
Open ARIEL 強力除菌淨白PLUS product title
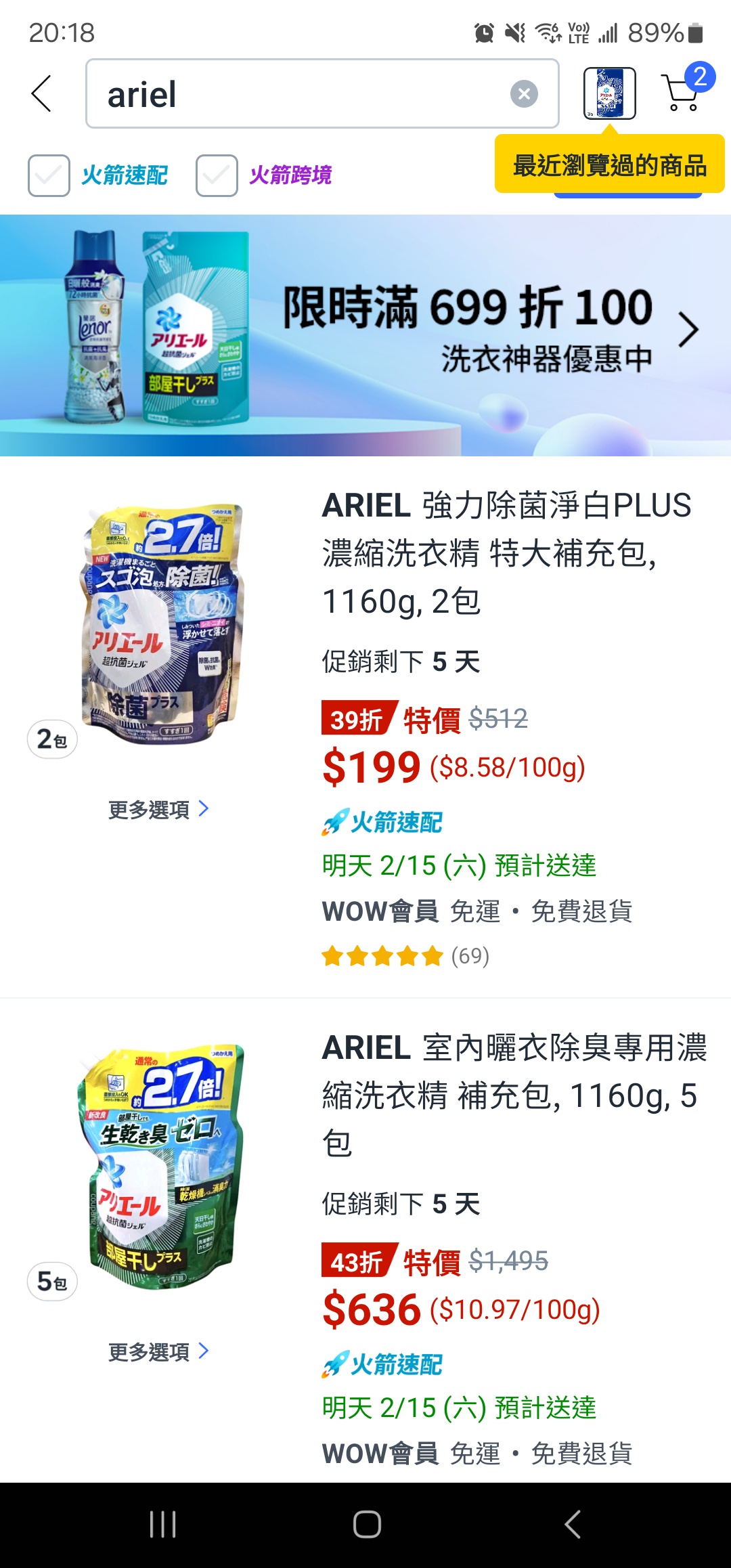click(x=506, y=553)
